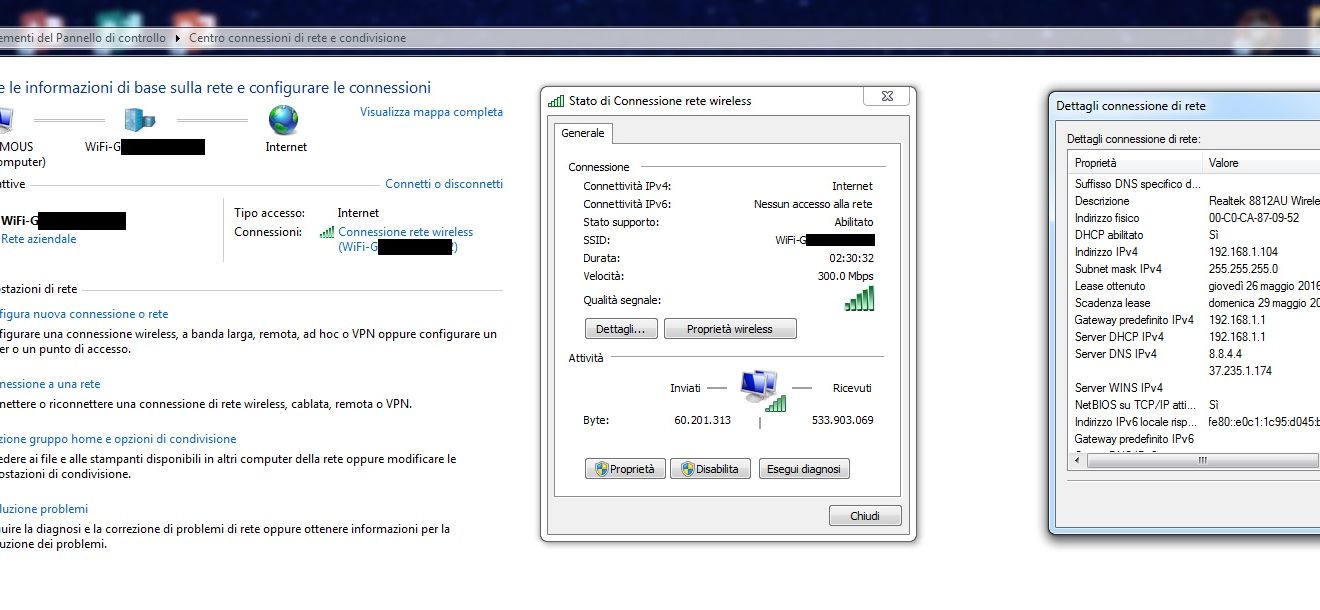Open the Rete aziendale link
Viewport: 1320px width, 610px height.
[x=39, y=239]
